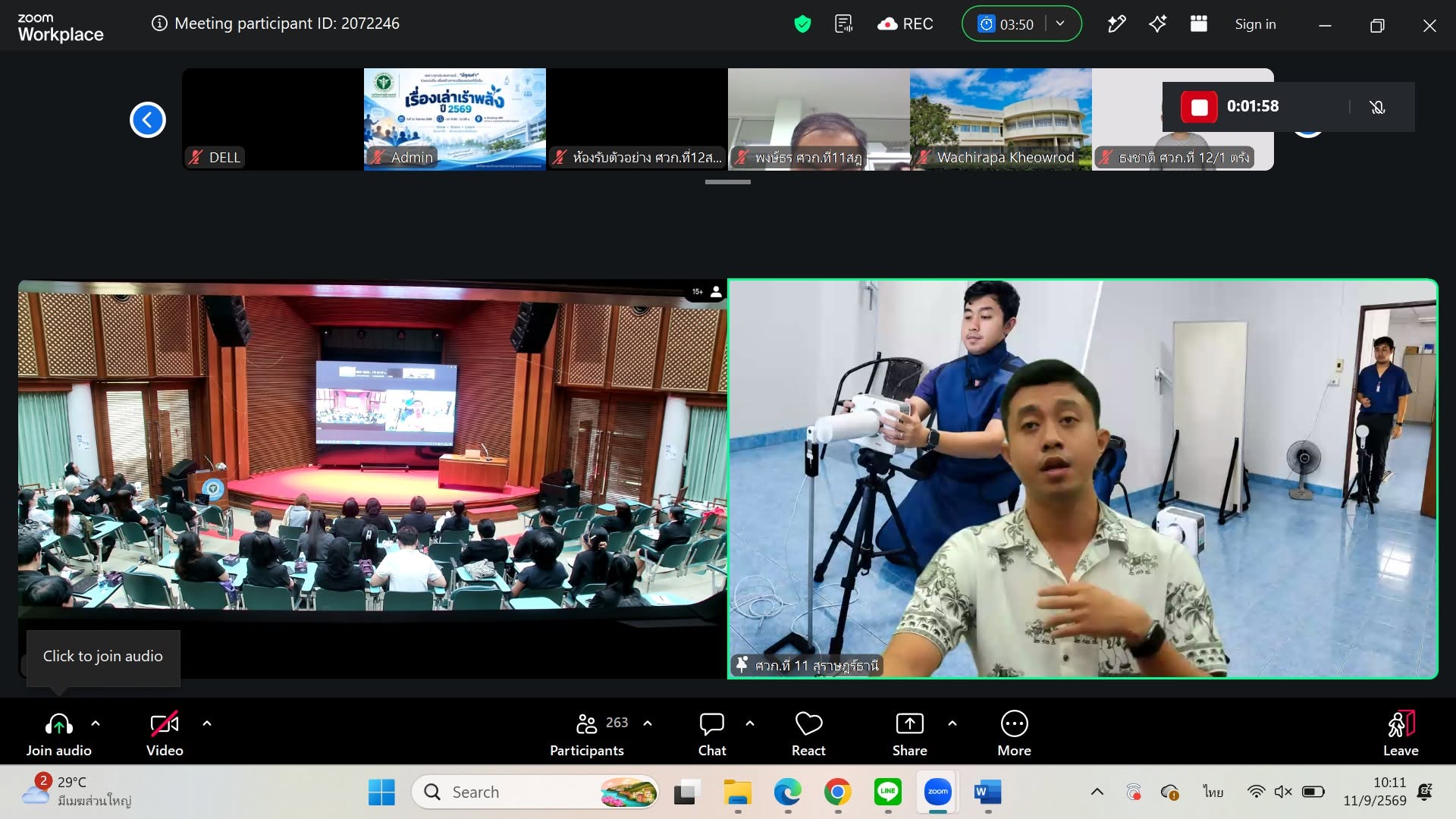The height and width of the screenshot is (819, 1456).
Task: Click Sign in link
Action: pyautogui.click(x=1255, y=24)
